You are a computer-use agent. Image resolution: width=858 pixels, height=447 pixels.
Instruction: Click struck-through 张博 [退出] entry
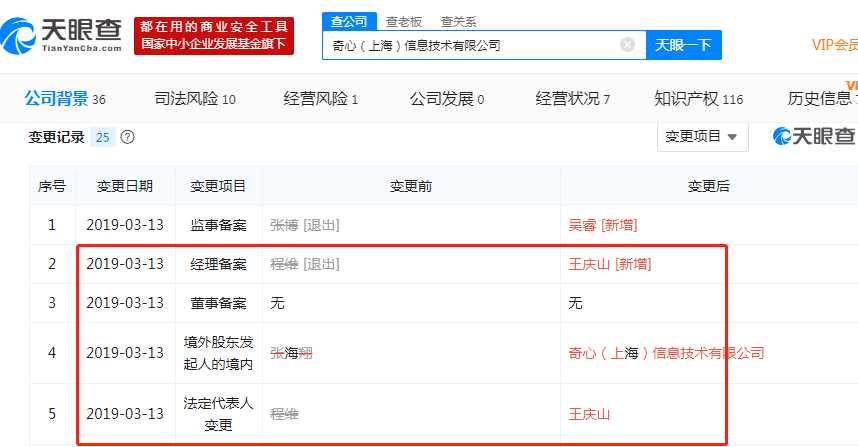[x=305, y=225]
